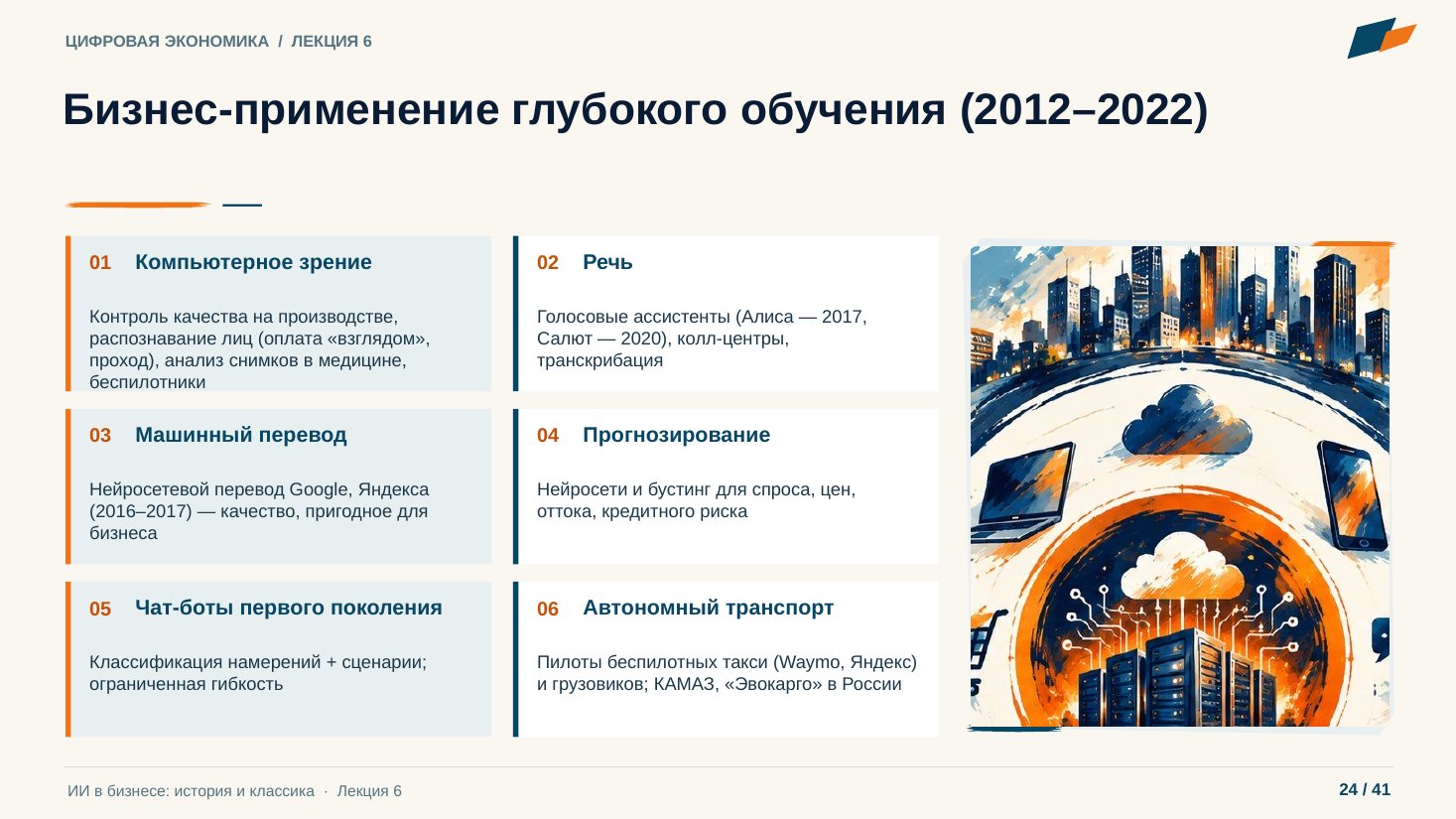The width and height of the screenshot is (1456, 819).
Task: Select the heading 'Компьютерное зрение'
Action: pyautogui.click(x=253, y=262)
